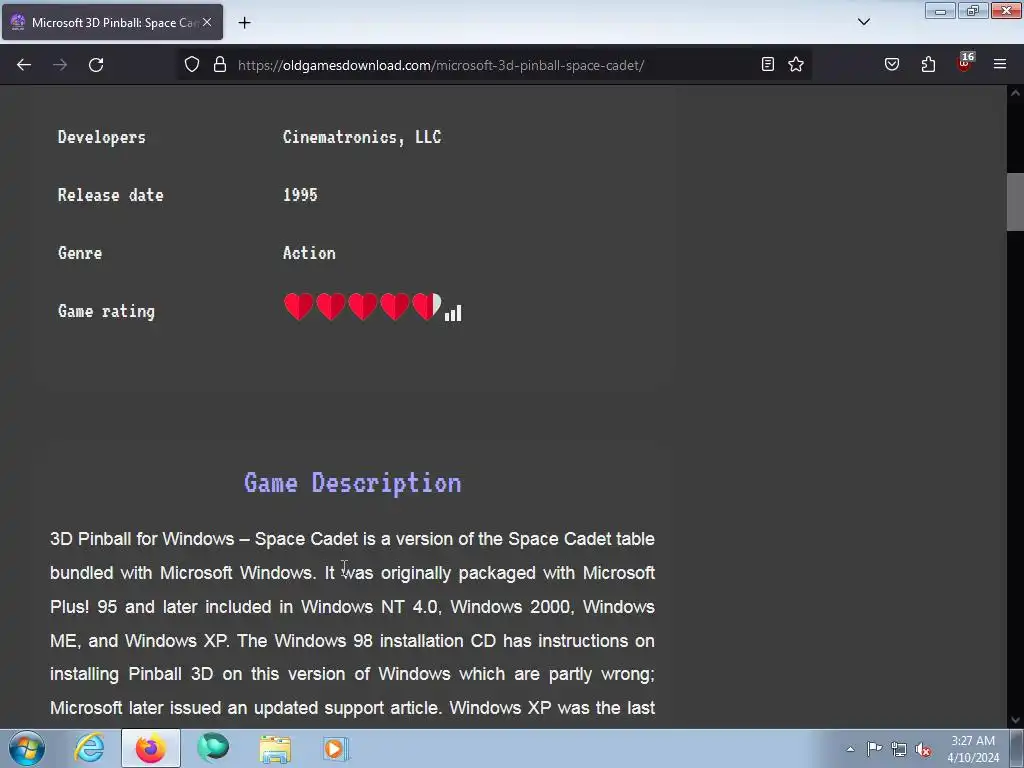
Task: Click the Release date label
Action: click(110, 195)
